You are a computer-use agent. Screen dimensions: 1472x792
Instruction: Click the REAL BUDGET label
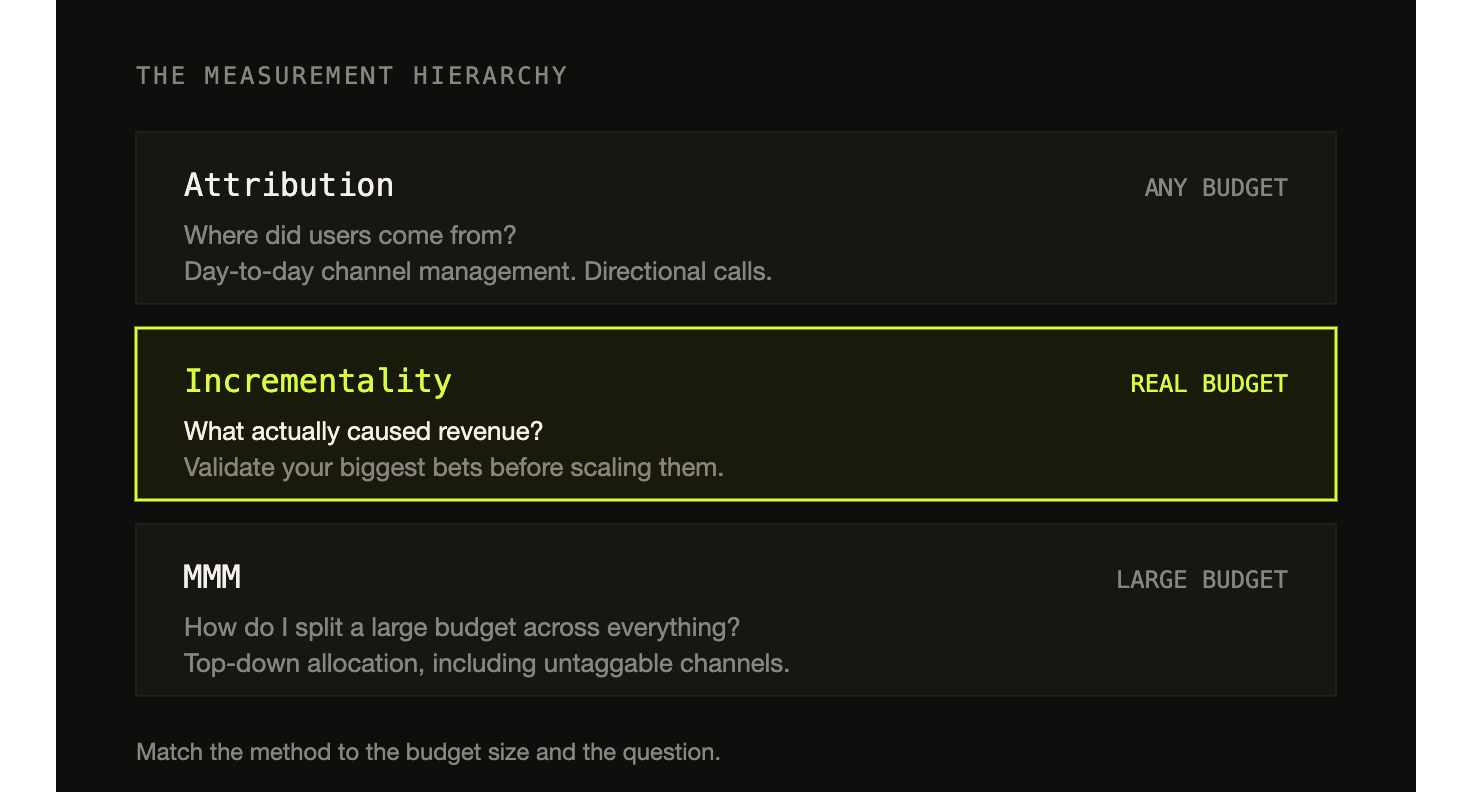1209,384
